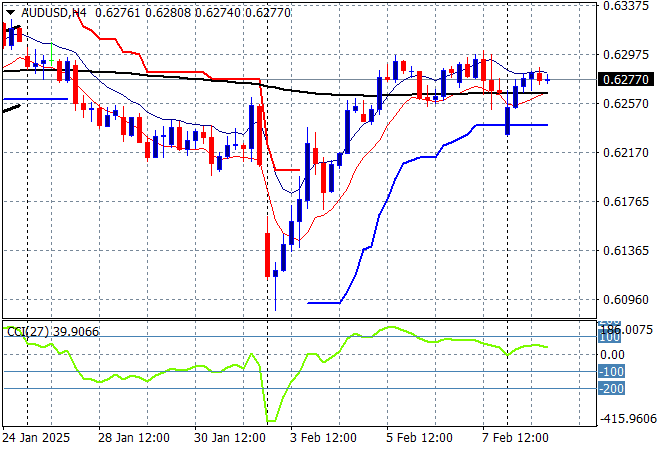Click the 0.60960 price axis label

point(626,300)
